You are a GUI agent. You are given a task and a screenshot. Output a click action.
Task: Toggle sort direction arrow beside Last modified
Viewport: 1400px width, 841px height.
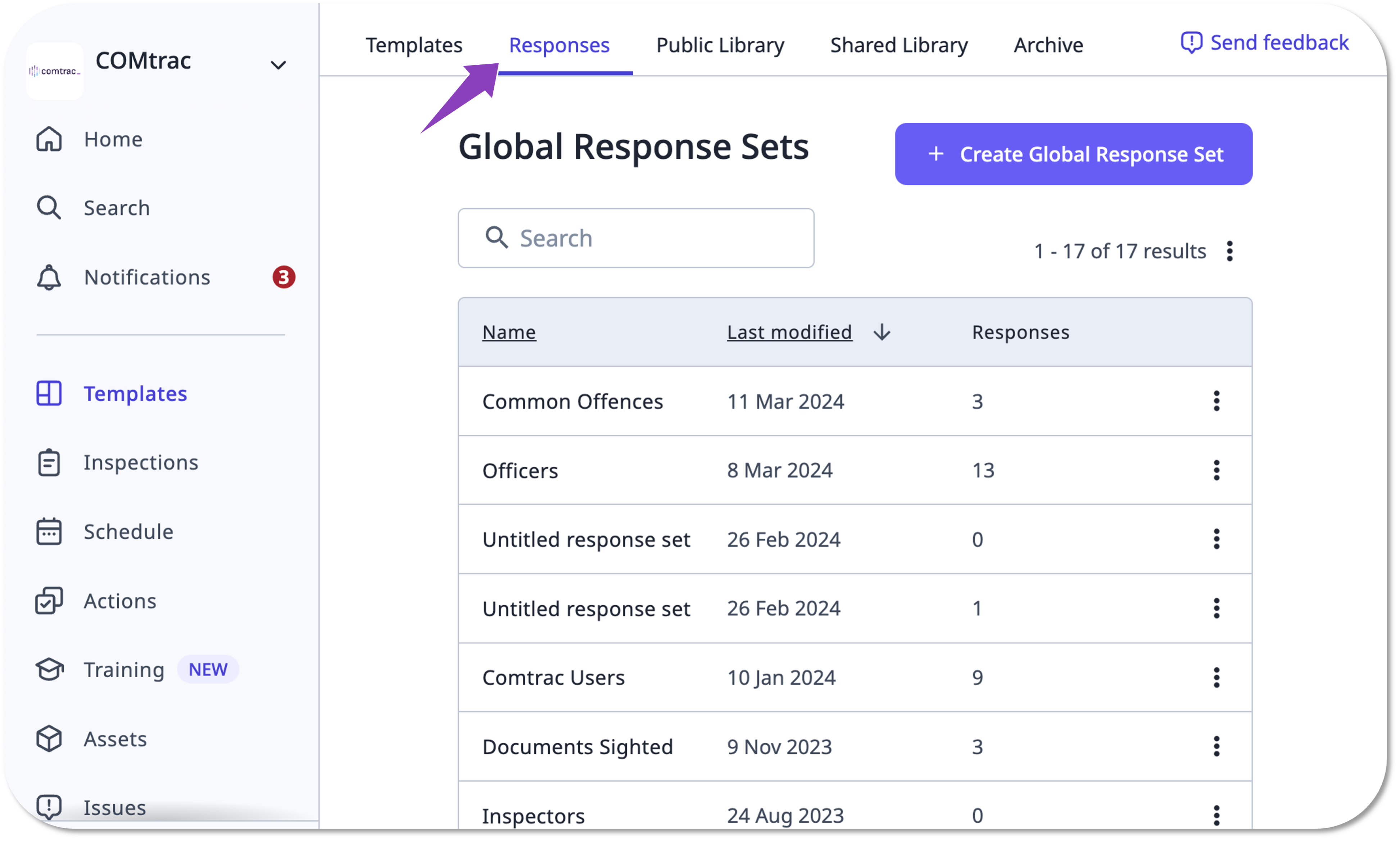pyautogui.click(x=882, y=332)
